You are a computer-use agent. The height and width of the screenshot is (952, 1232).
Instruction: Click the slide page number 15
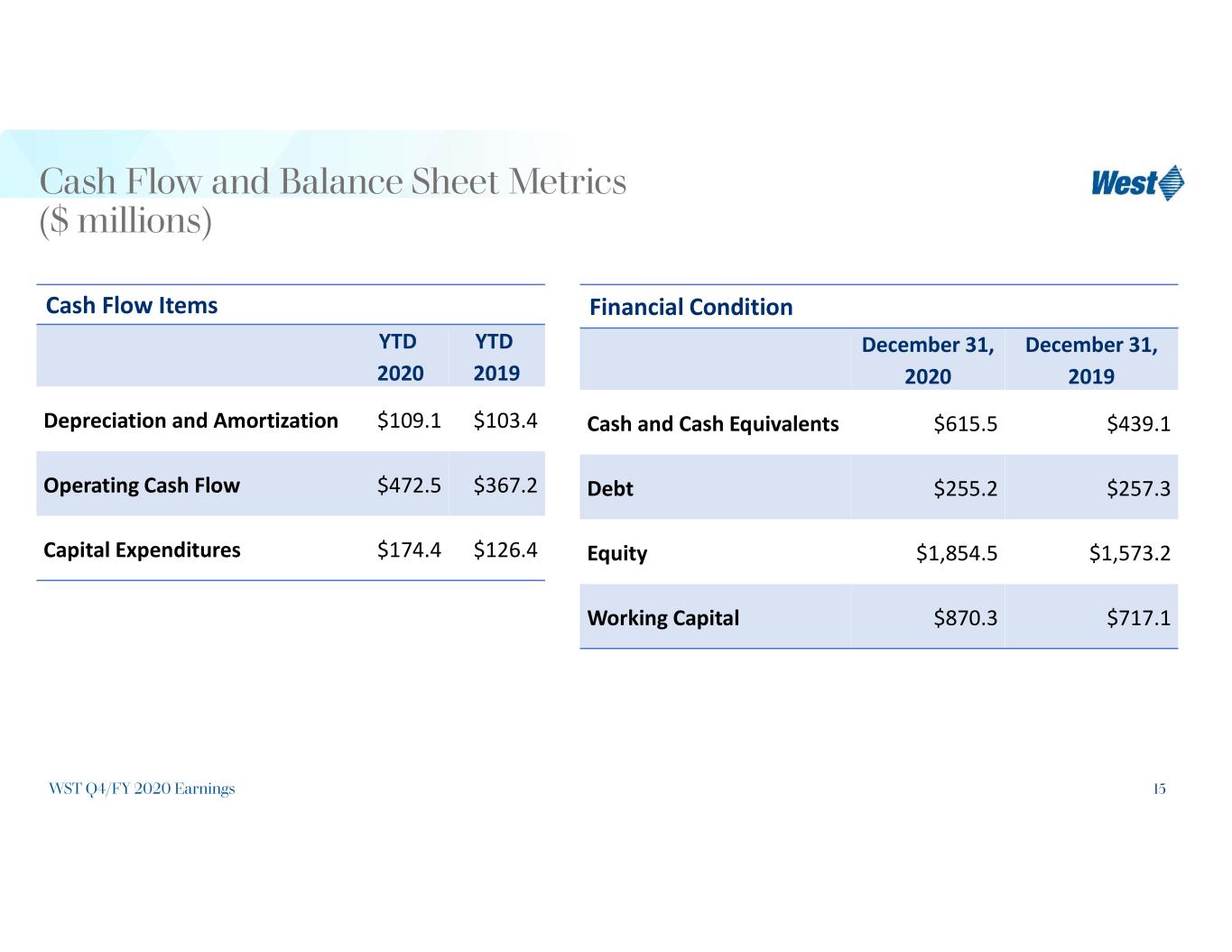1159,790
